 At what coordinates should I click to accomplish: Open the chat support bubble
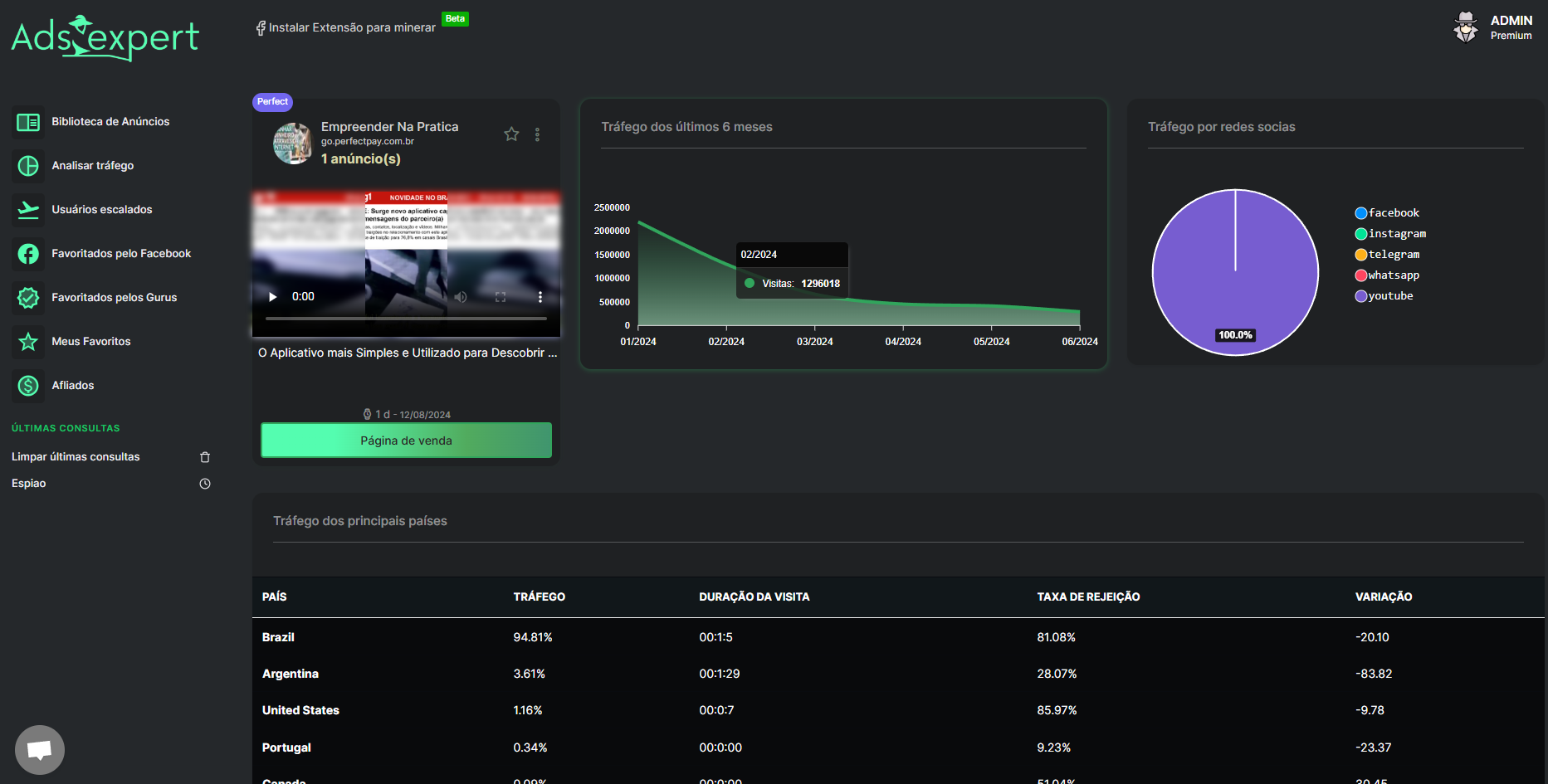pyautogui.click(x=39, y=750)
